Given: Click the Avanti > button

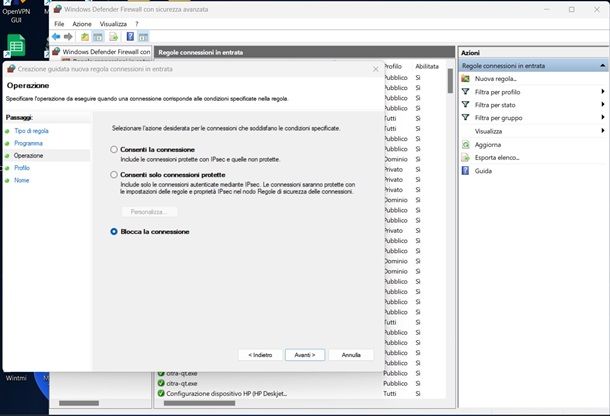Looking at the screenshot, I should (305, 355).
